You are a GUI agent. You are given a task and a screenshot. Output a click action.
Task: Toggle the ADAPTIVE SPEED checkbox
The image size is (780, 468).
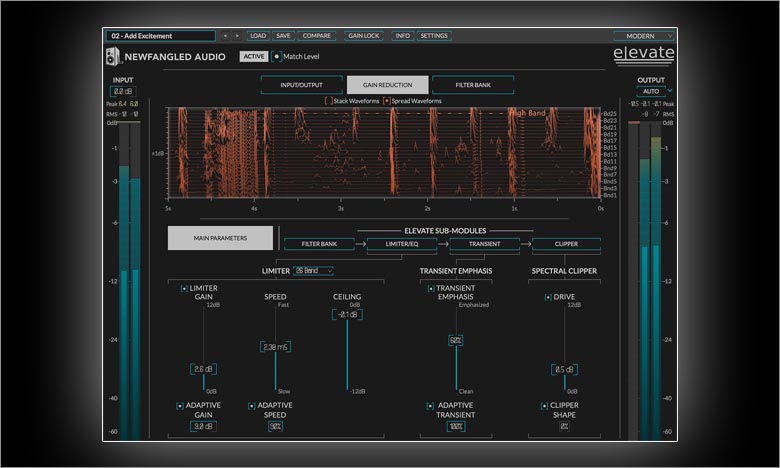[252, 406]
